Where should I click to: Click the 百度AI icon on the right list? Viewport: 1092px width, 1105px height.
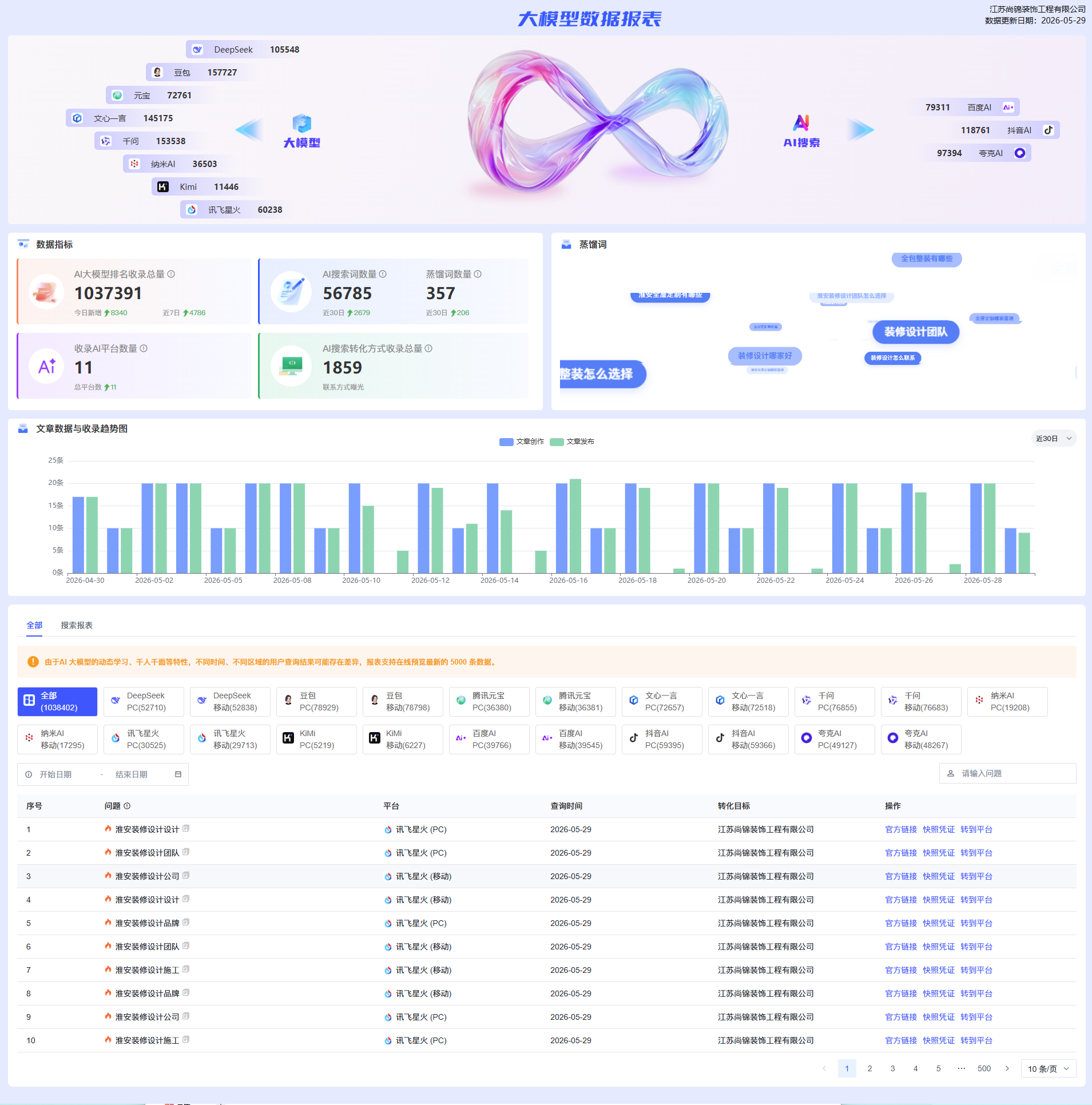(x=1008, y=107)
